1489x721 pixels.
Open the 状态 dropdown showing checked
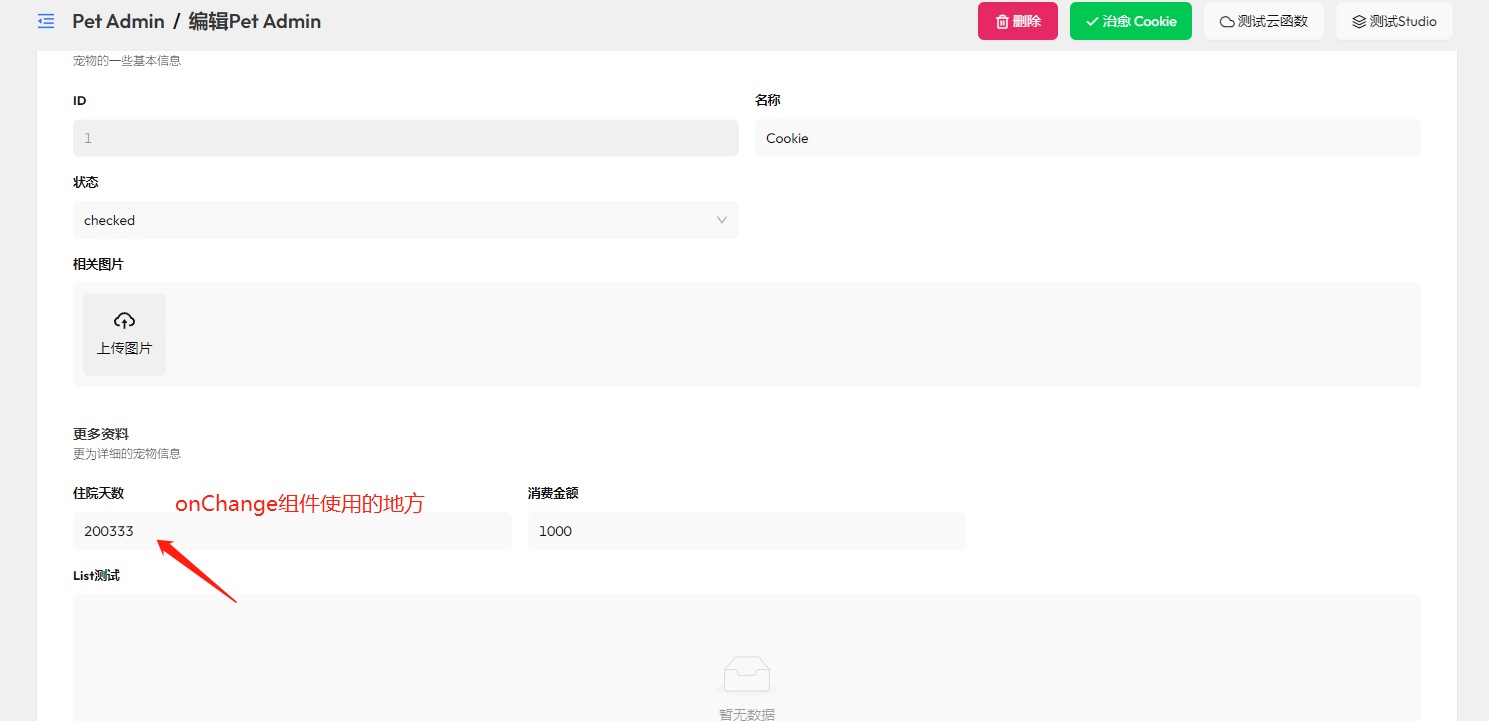pos(405,220)
